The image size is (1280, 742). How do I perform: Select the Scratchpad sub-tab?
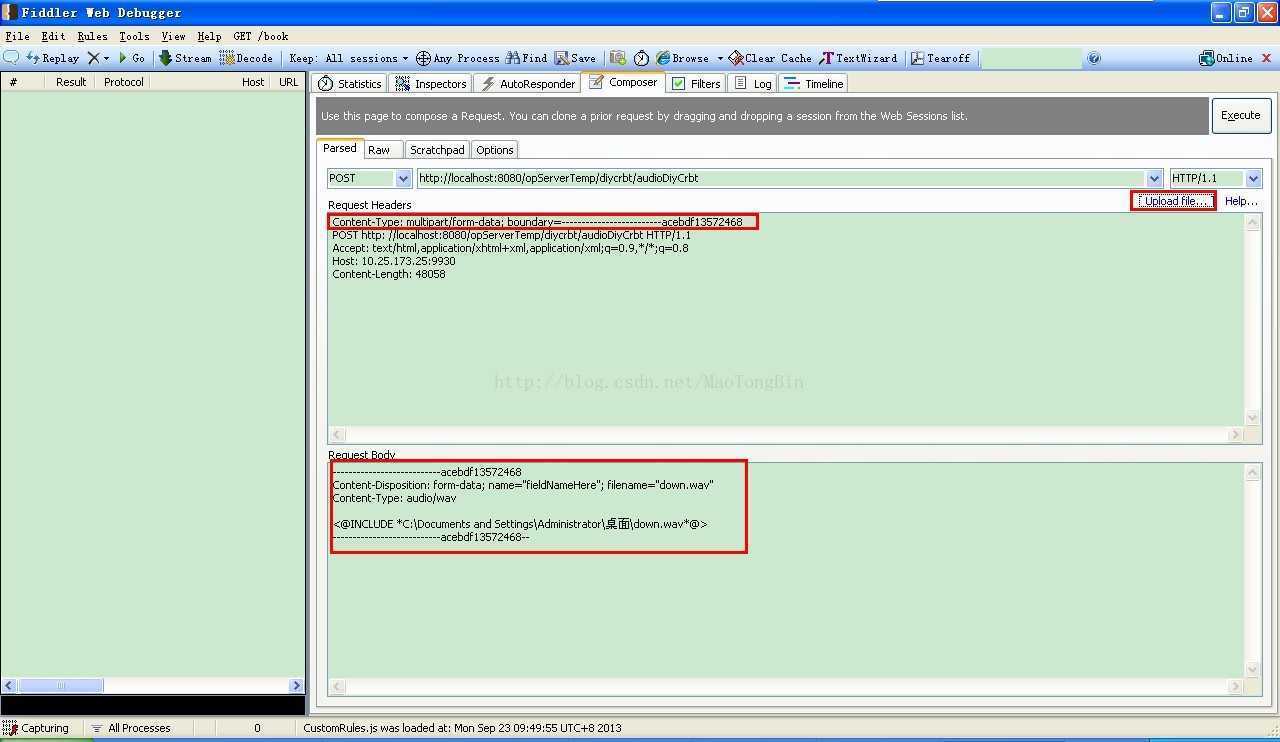[437, 150]
